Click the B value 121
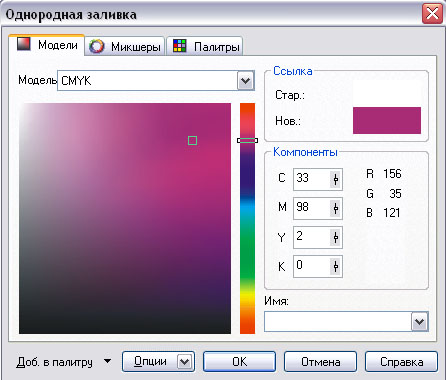The width and height of the screenshot is (446, 380). pos(392,213)
